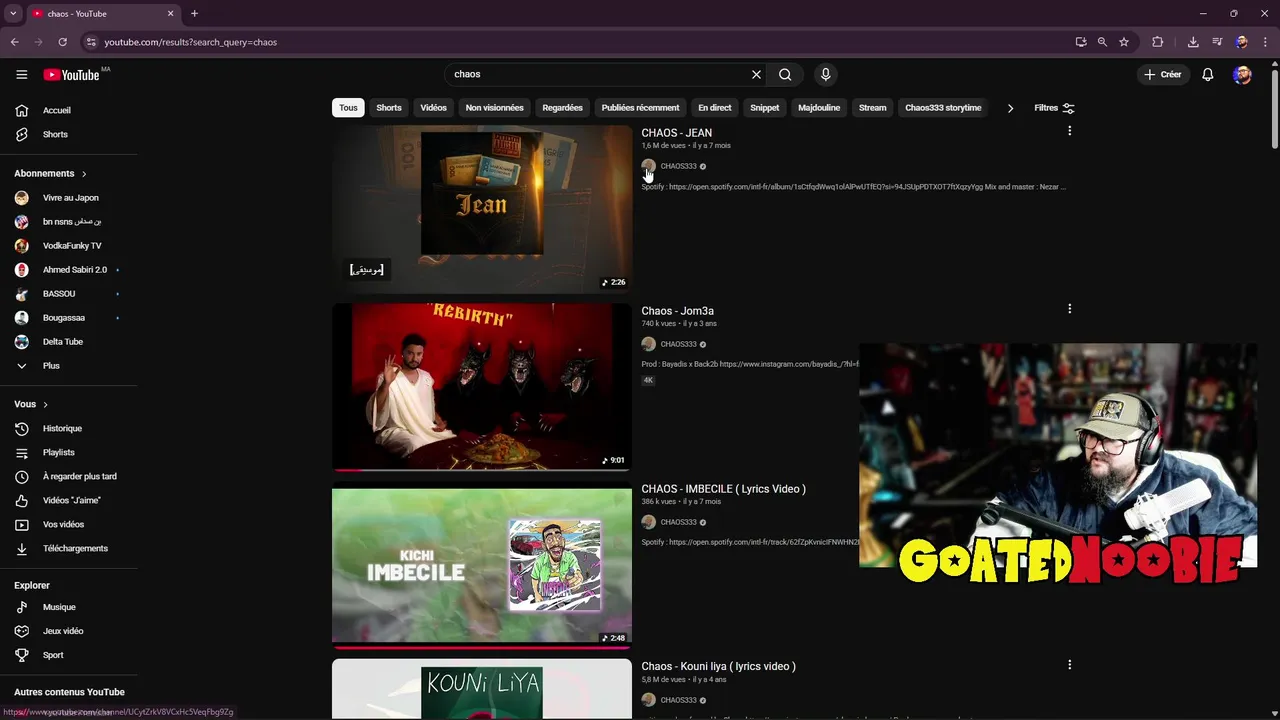Viewport: 1280px width, 720px height.
Task: Open options menu for Chaos - Jom3a
Action: 1069,309
